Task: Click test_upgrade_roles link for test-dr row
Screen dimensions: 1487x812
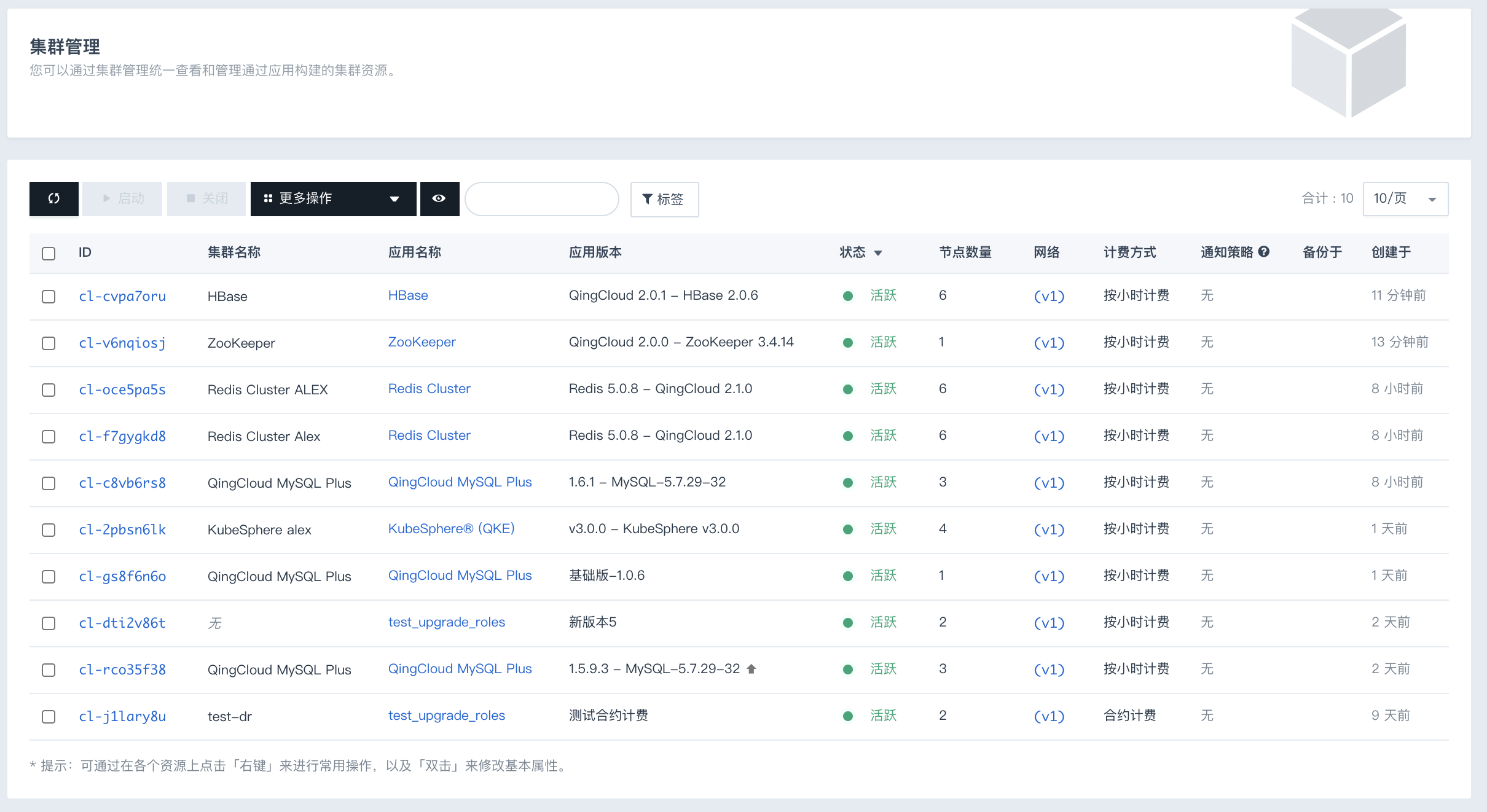Action: tap(446, 716)
